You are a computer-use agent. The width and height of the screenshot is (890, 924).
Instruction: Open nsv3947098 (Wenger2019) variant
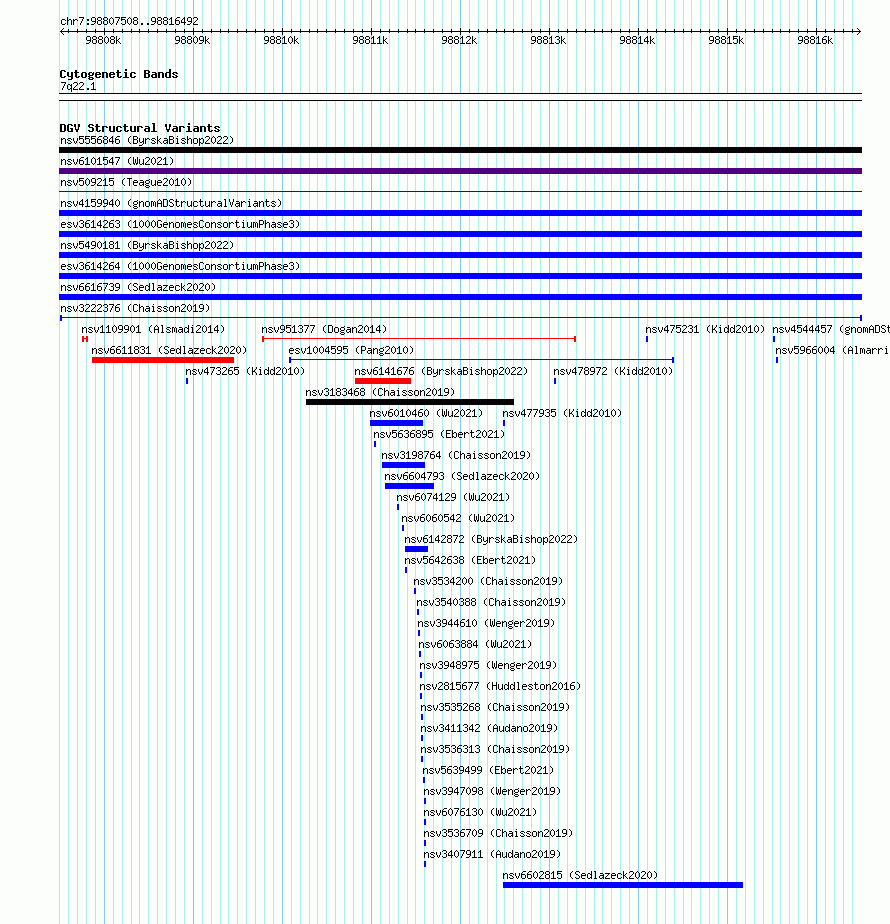tap(492, 791)
